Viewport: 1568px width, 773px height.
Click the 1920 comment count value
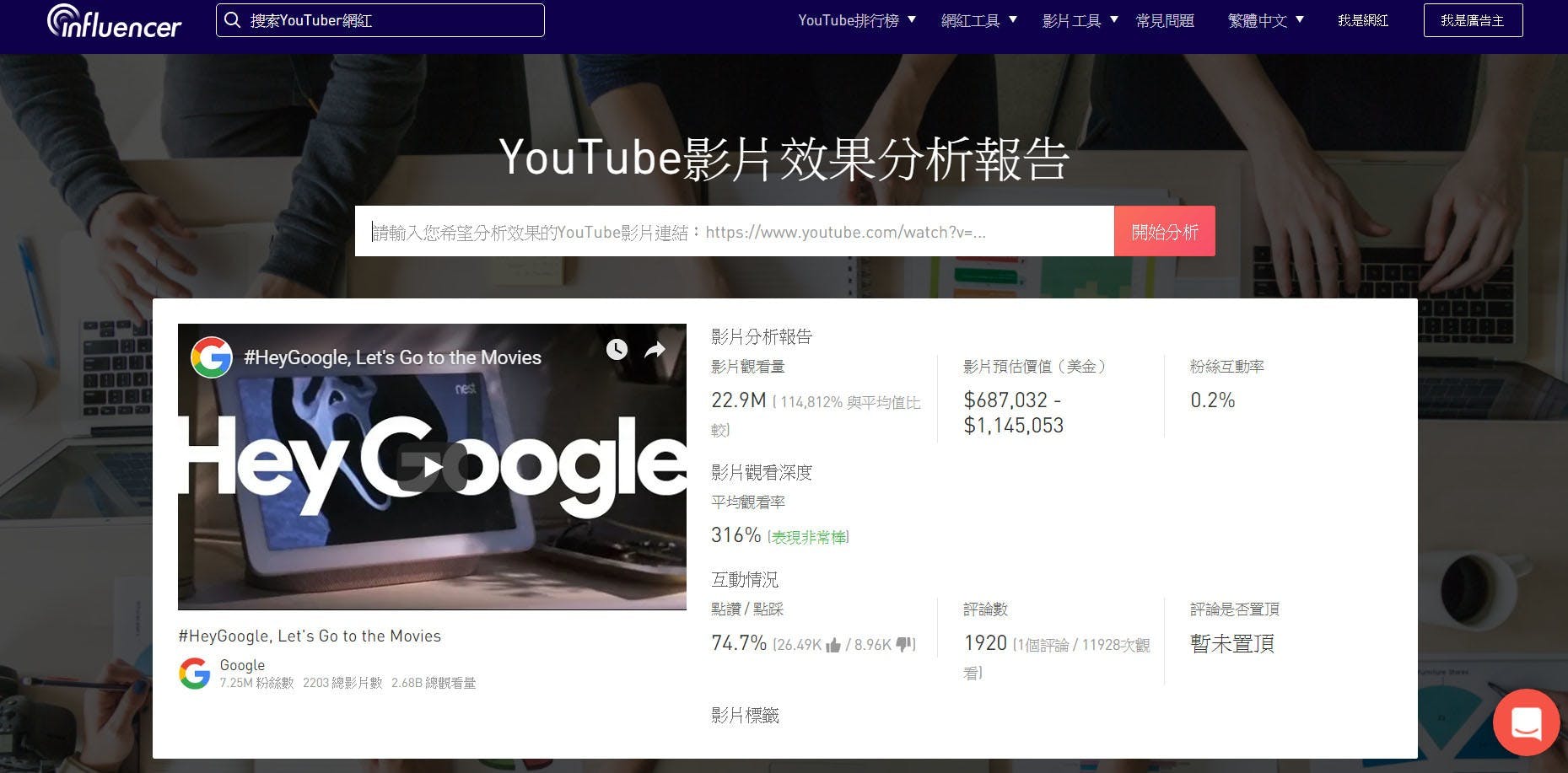[x=985, y=643]
